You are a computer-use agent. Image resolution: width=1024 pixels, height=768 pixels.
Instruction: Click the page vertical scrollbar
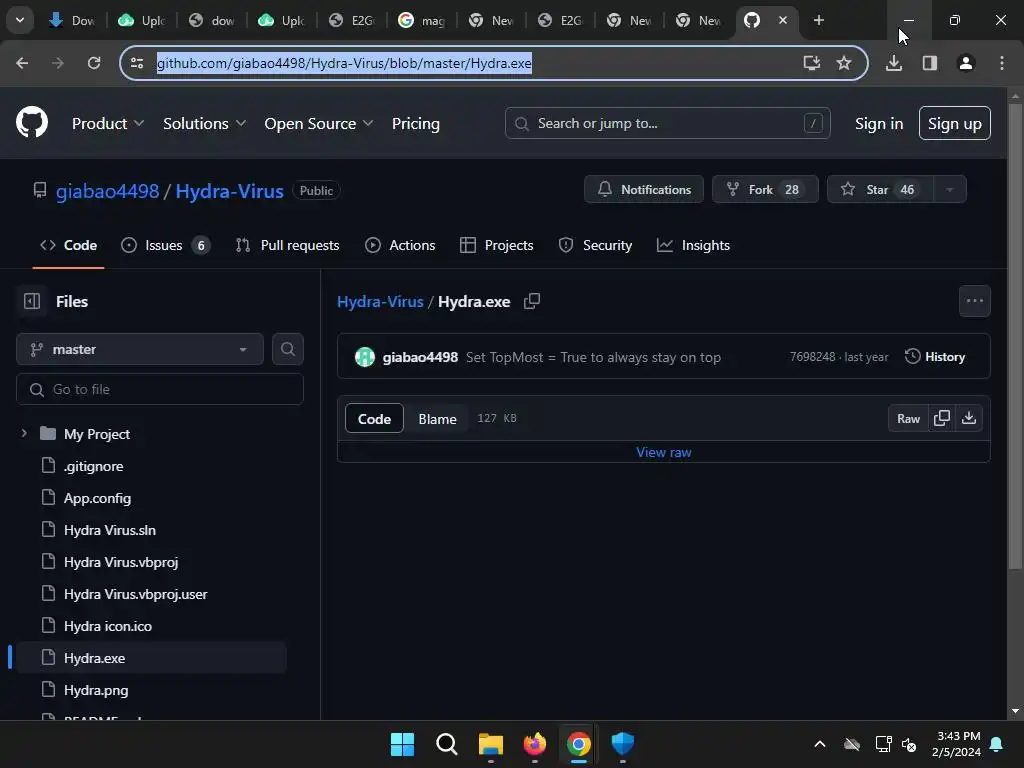(1015, 337)
